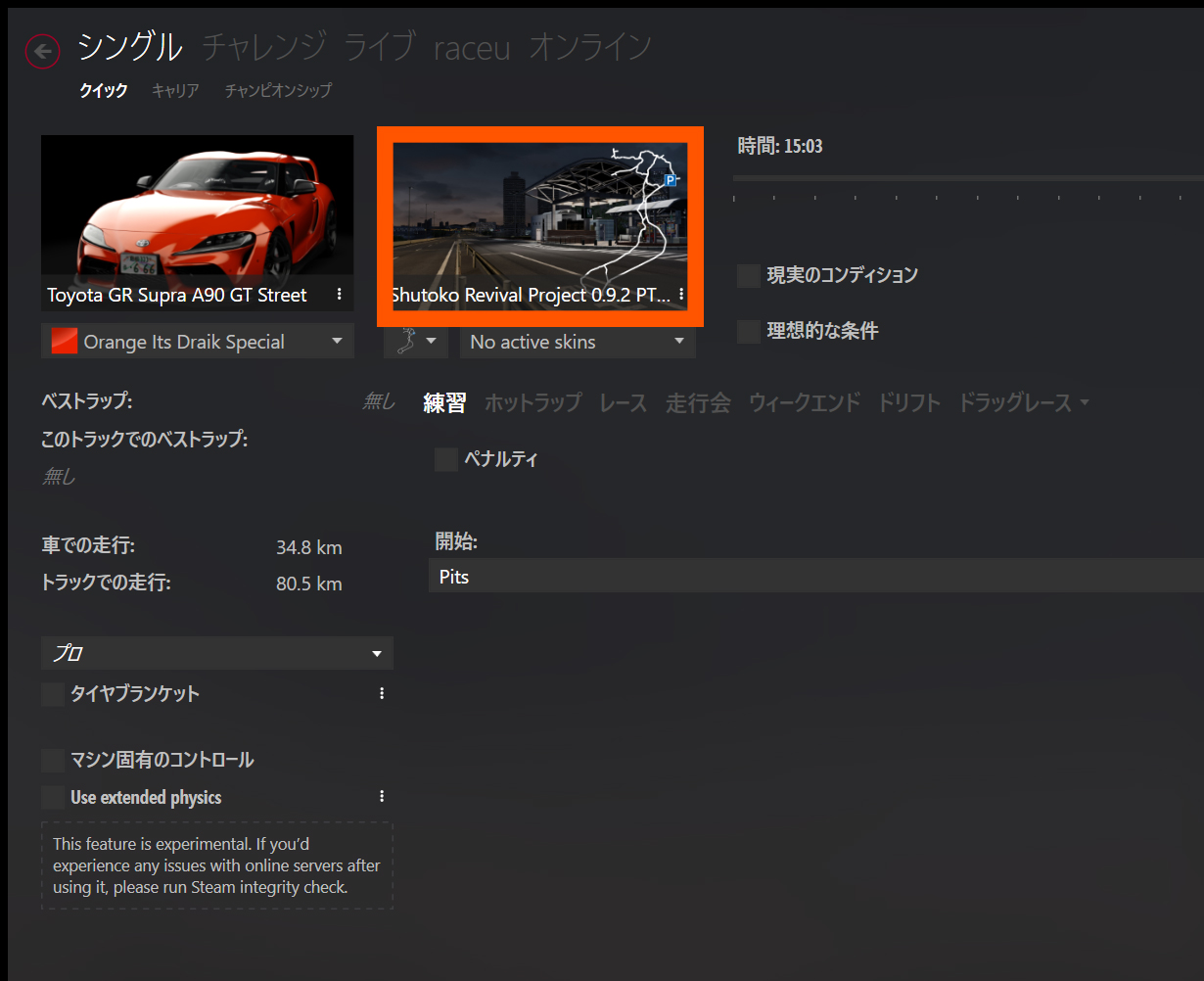Select the 走行会 race mode

(x=698, y=402)
